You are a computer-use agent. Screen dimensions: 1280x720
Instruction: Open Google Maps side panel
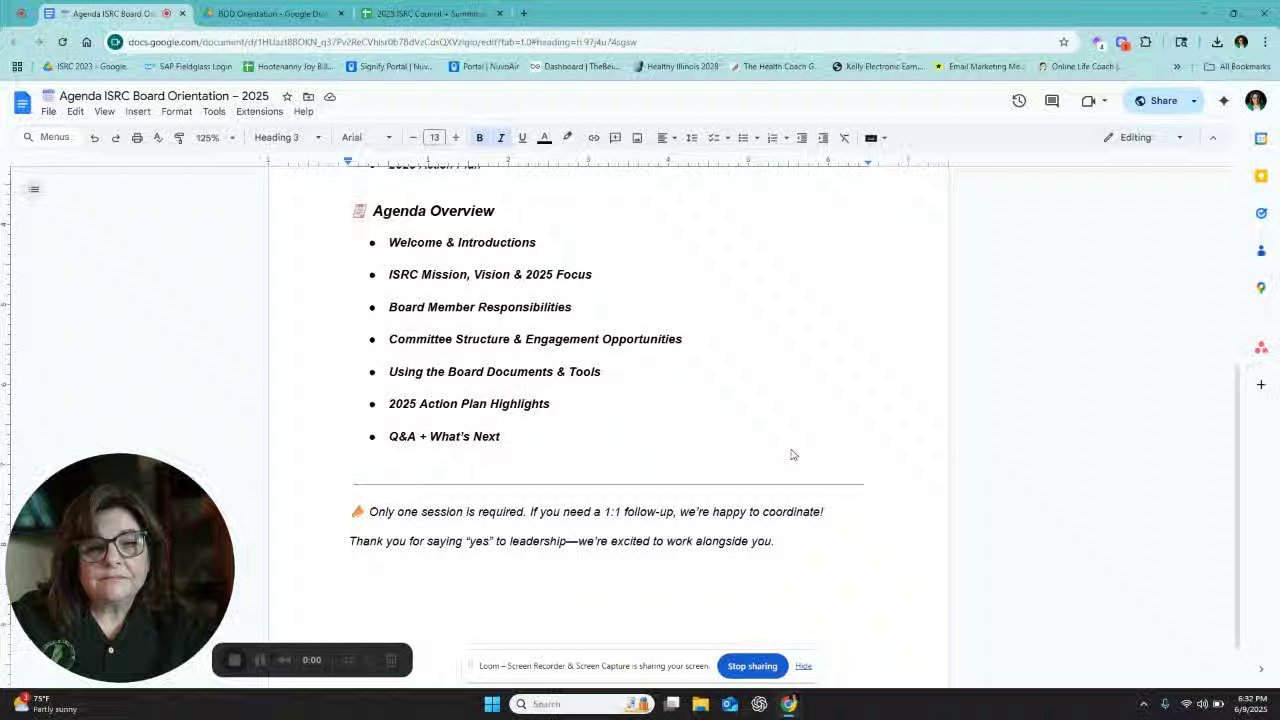point(1261,287)
